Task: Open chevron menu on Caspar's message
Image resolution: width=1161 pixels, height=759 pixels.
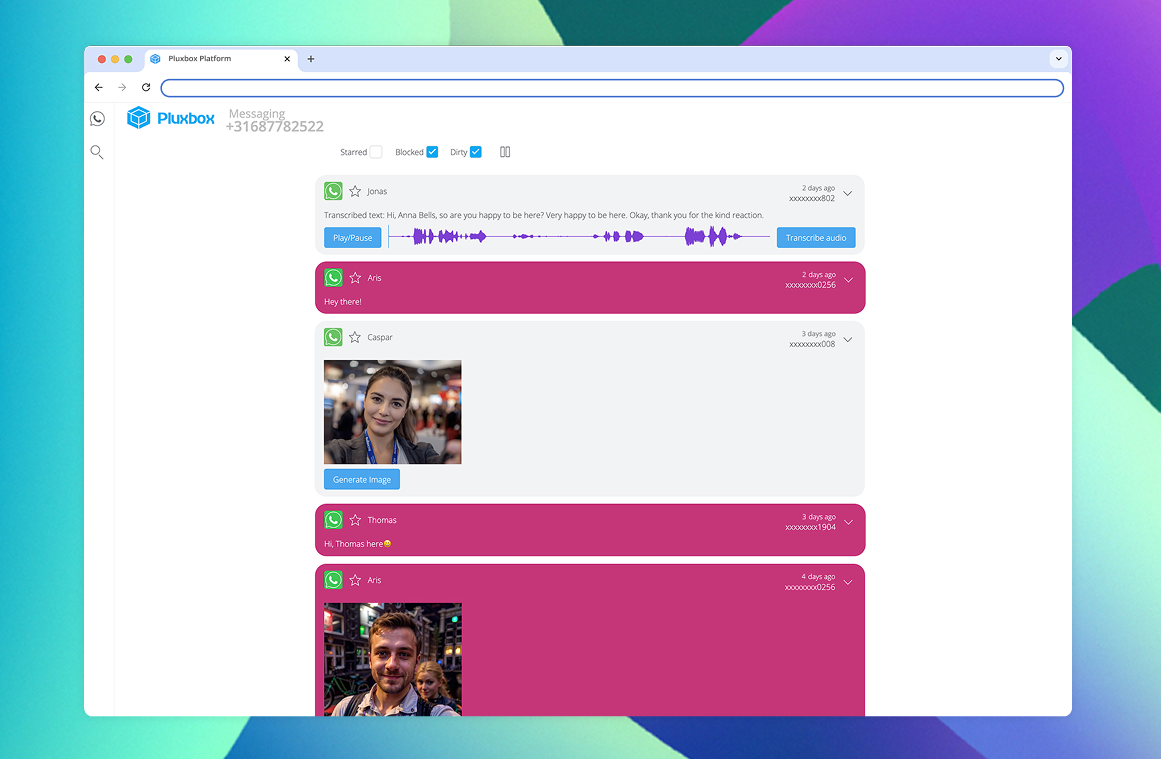Action: tap(848, 340)
